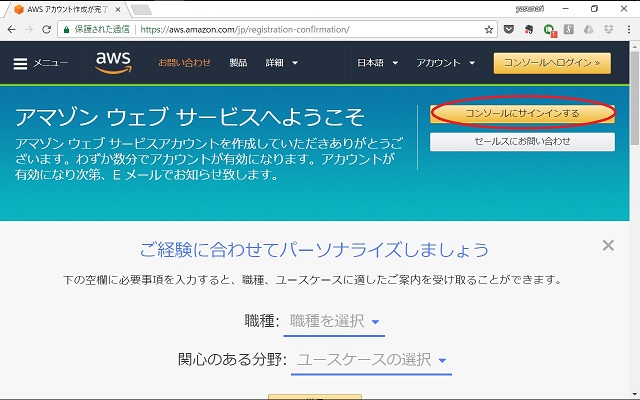Open the 製品 menu item
This screenshot has width=640, height=400.
pos(238,63)
